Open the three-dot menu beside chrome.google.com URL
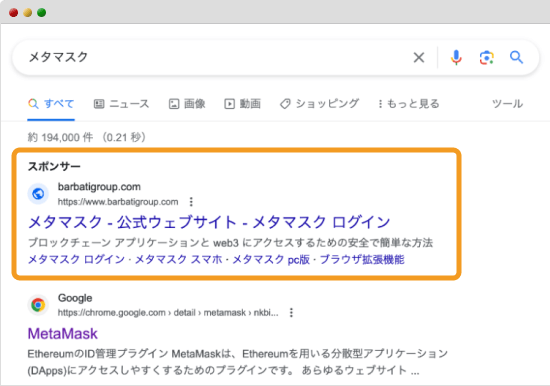This screenshot has width=550, height=386. point(291,313)
